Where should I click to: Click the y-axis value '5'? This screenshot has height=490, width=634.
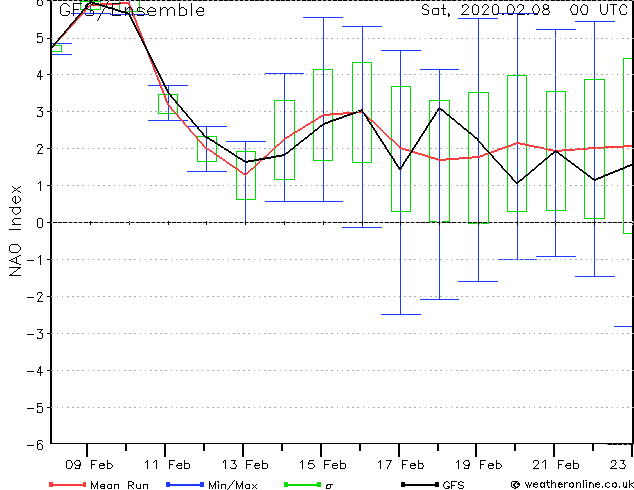point(40,38)
